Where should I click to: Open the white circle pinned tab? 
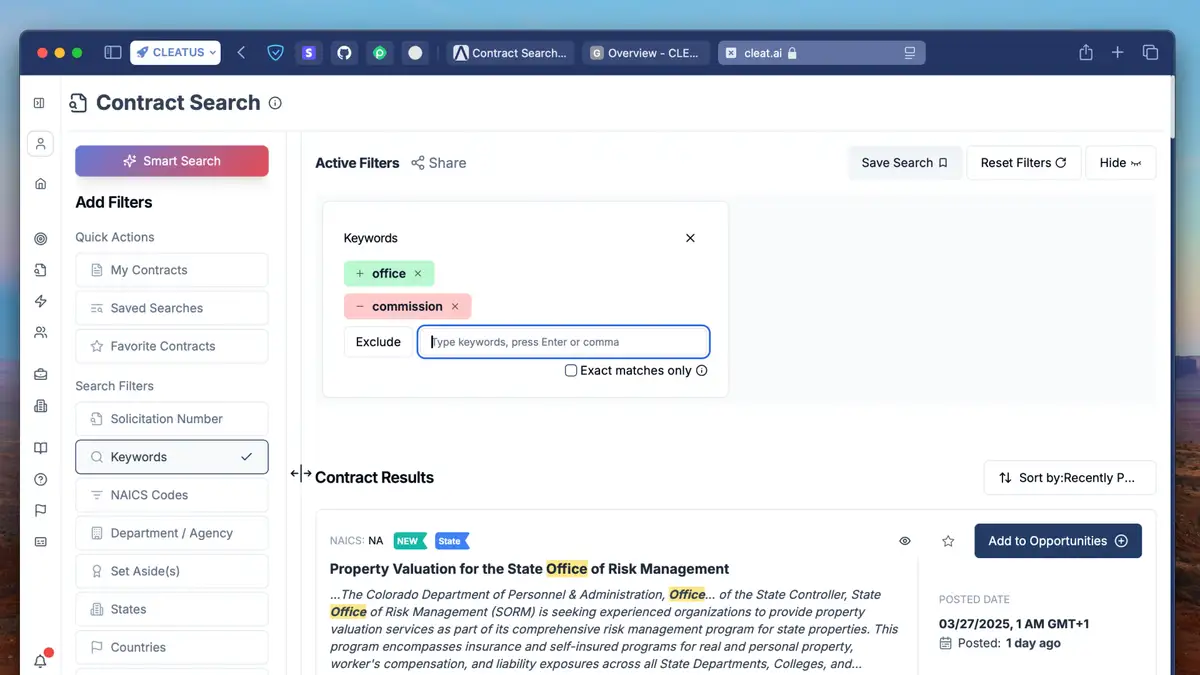(415, 53)
